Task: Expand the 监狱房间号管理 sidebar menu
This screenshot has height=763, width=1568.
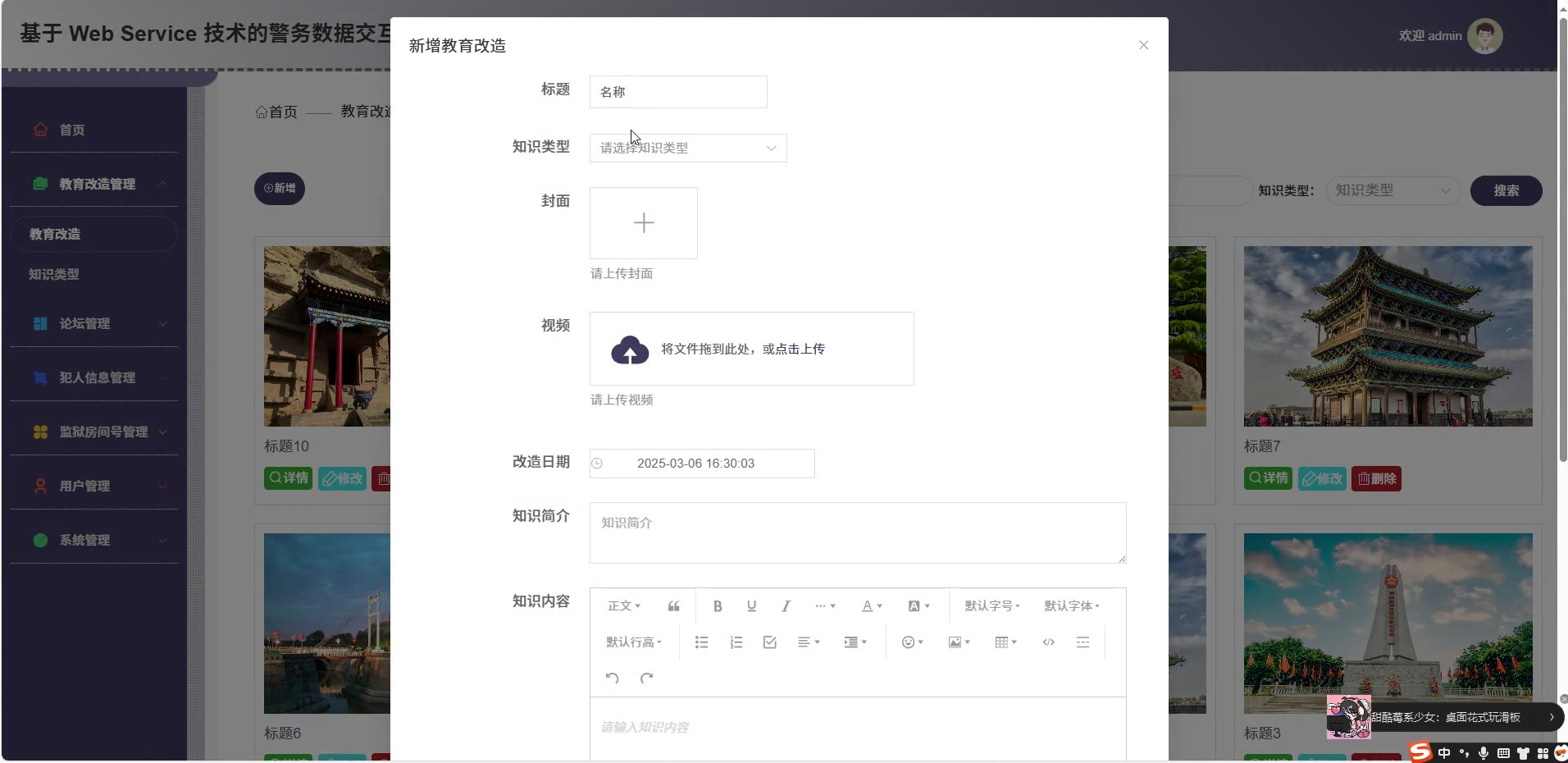Action: pos(93,432)
